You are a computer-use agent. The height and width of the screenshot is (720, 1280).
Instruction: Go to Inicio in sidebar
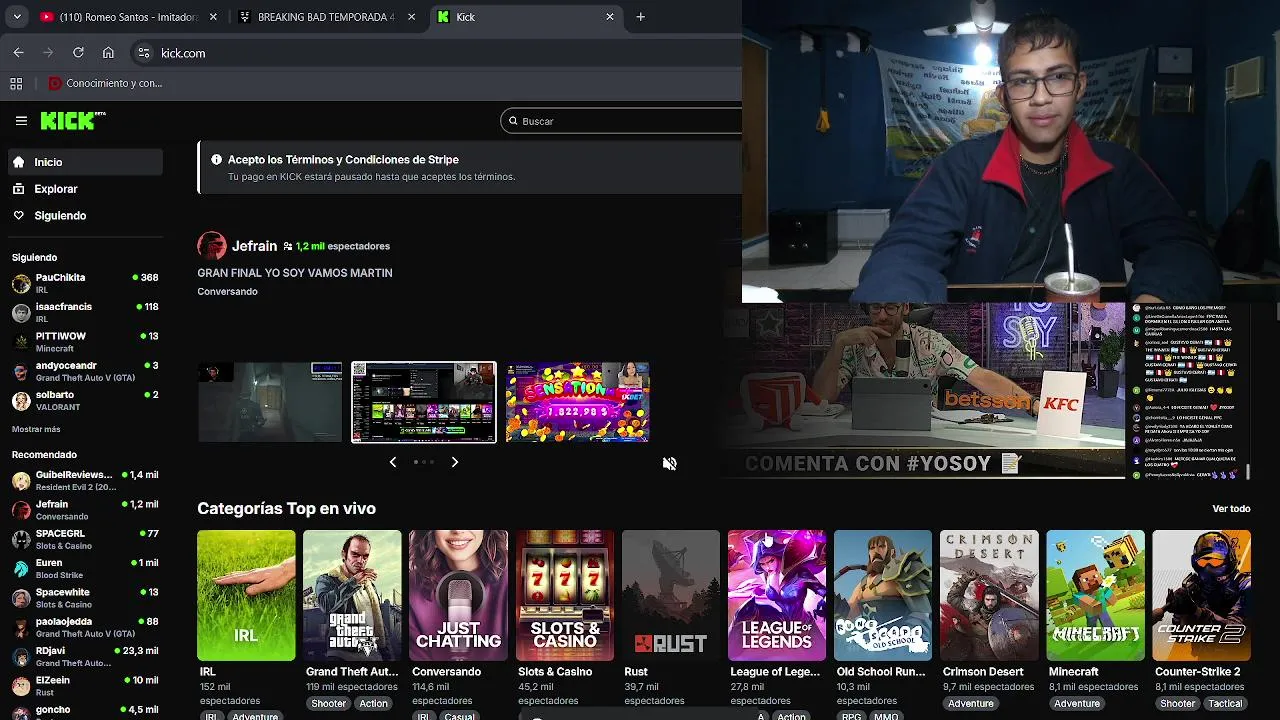pos(84,162)
